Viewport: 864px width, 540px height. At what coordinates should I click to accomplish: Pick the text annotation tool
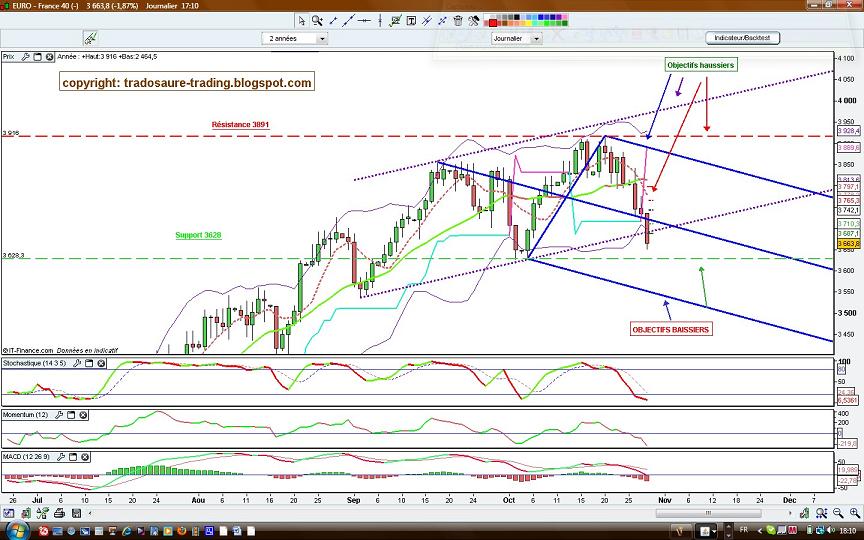click(x=411, y=21)
